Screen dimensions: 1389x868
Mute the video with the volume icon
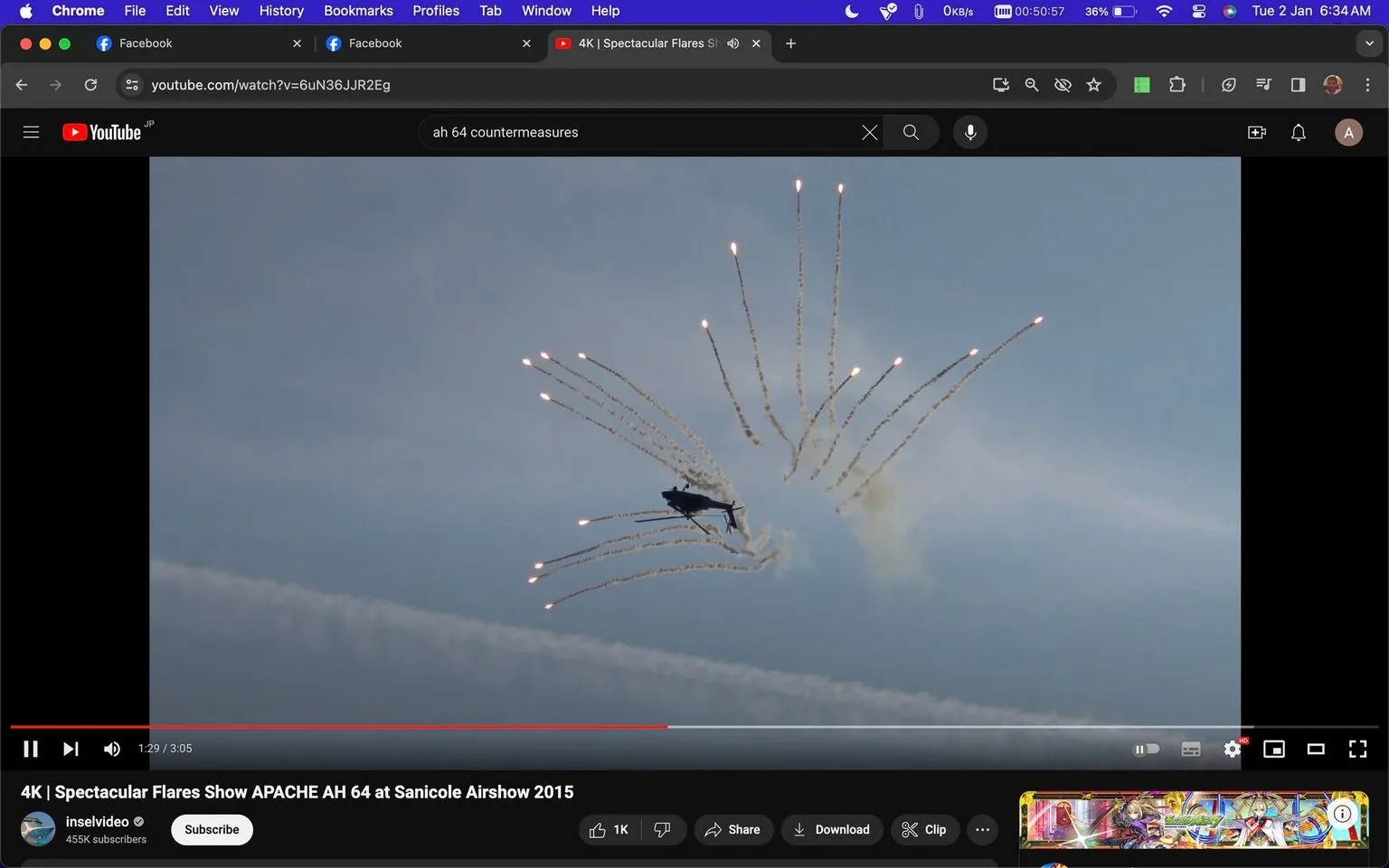point(111,749)
